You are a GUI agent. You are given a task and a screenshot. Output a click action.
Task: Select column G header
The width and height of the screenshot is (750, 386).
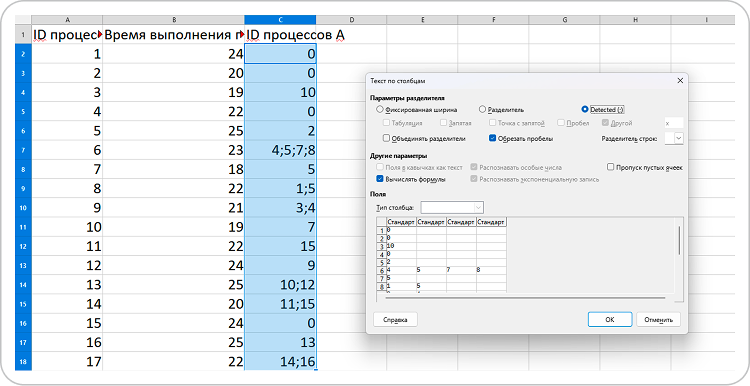click(564, 20)
